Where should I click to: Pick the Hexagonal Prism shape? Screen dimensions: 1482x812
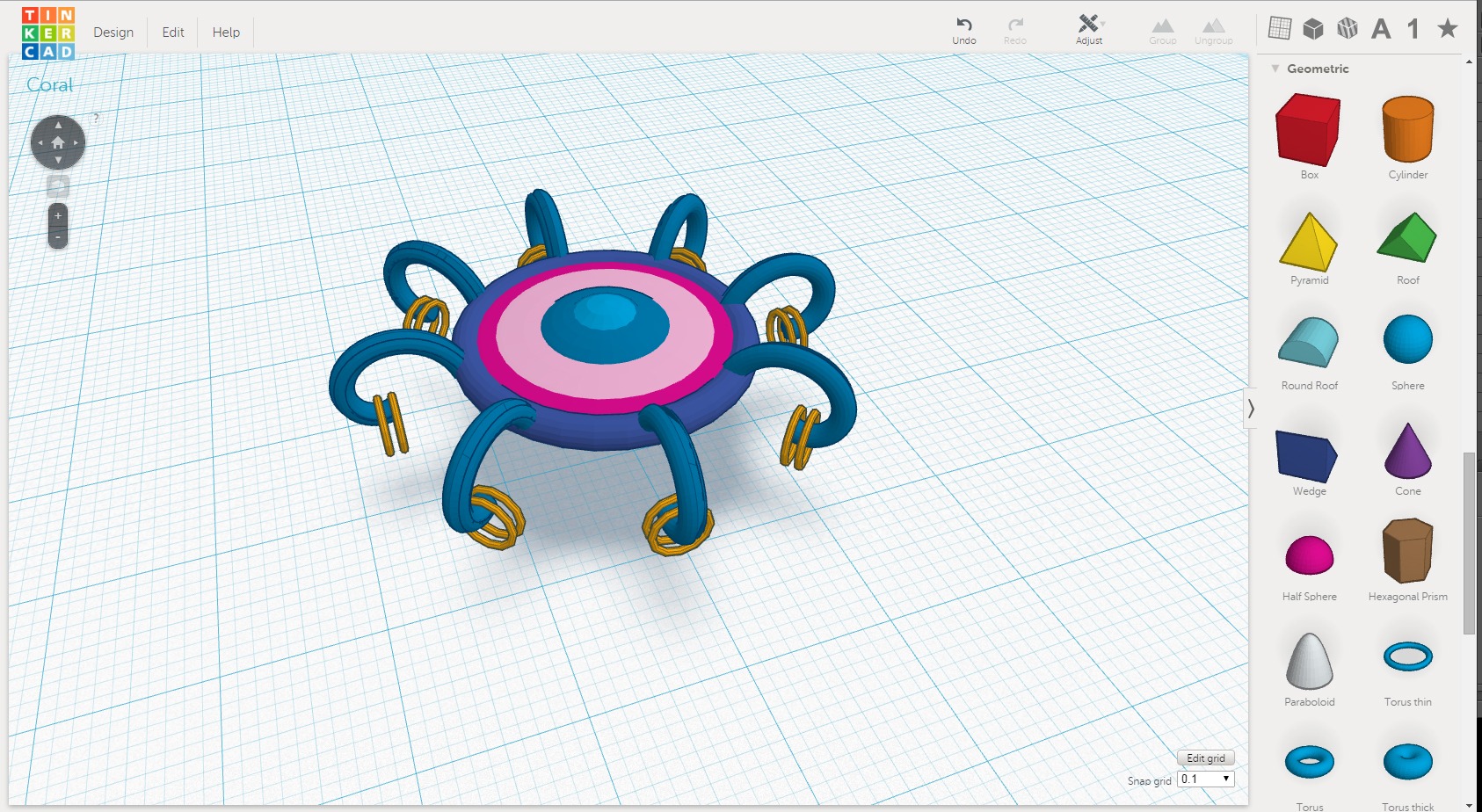(x=1408, y=551)
